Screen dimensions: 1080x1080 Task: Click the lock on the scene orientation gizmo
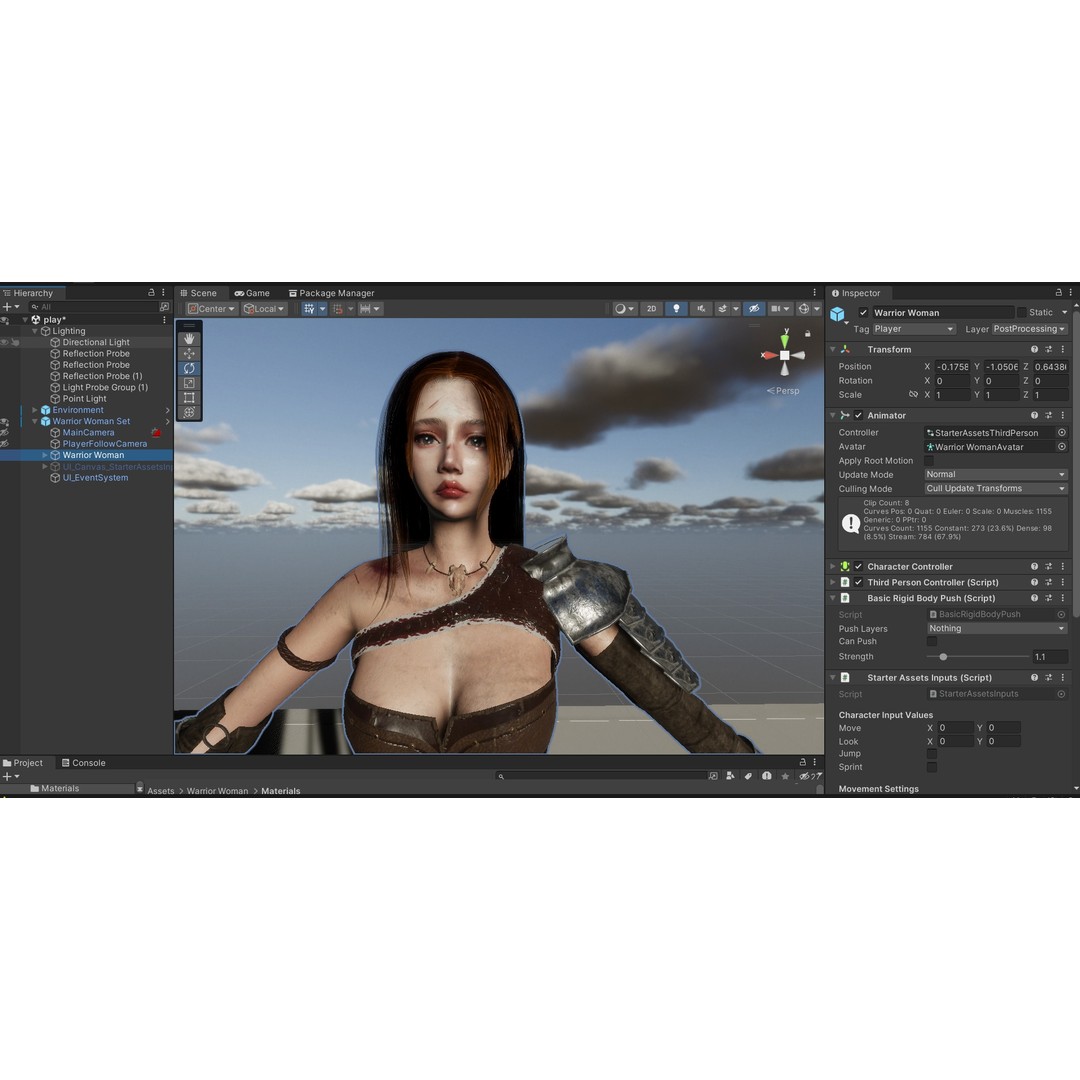click(x=808, y=333)
